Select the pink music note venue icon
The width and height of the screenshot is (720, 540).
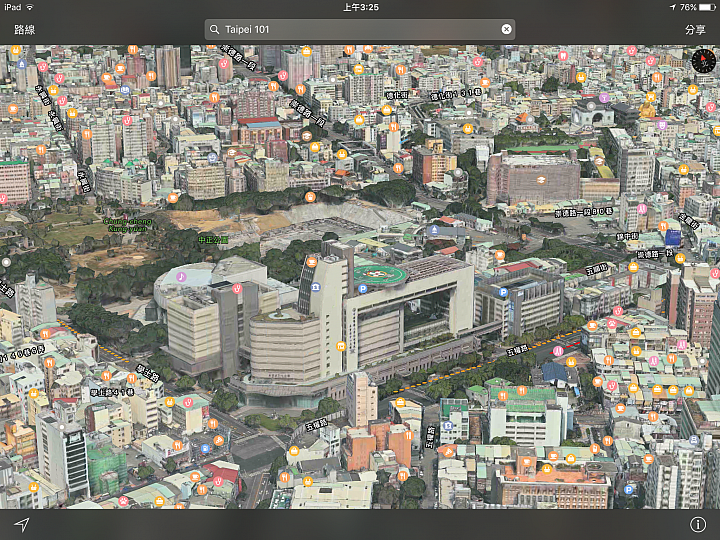click(181, 276)
